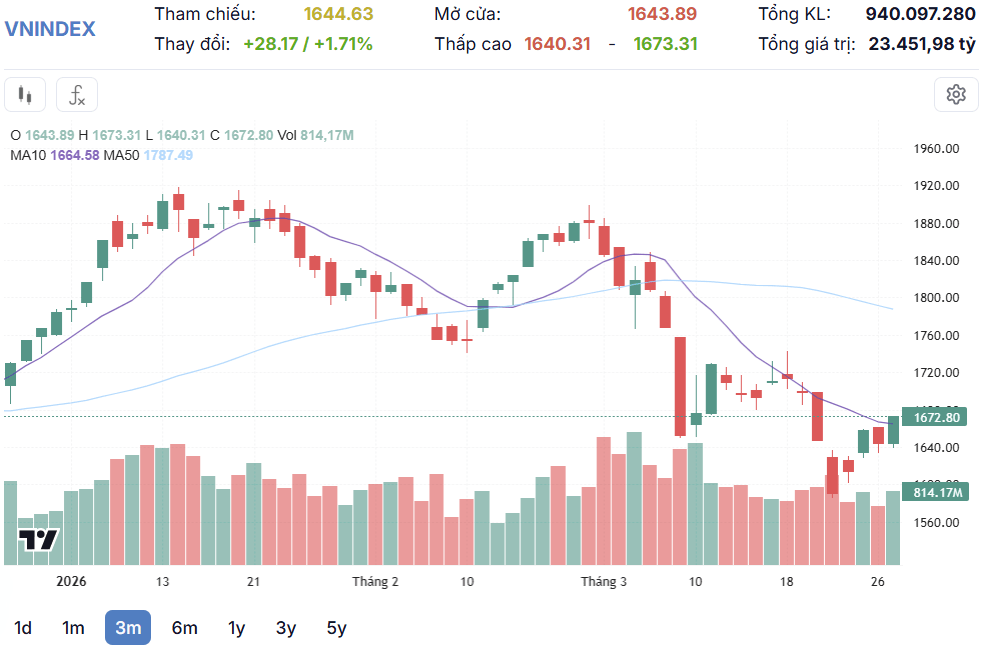
Task: Select the 1d time range
Action: 23,628
